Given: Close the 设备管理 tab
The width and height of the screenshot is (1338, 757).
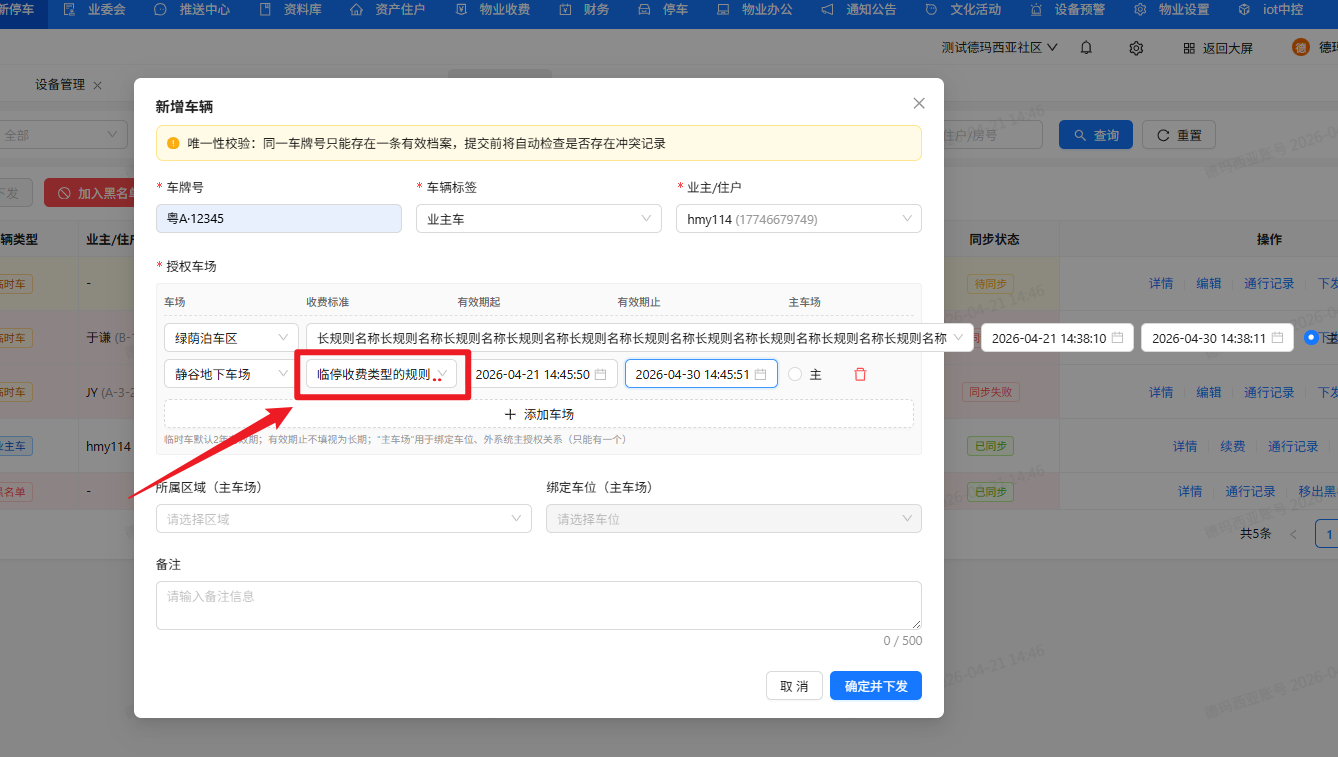Looking at the screenshot, I should pyautogui.click(x=97, y=85).
